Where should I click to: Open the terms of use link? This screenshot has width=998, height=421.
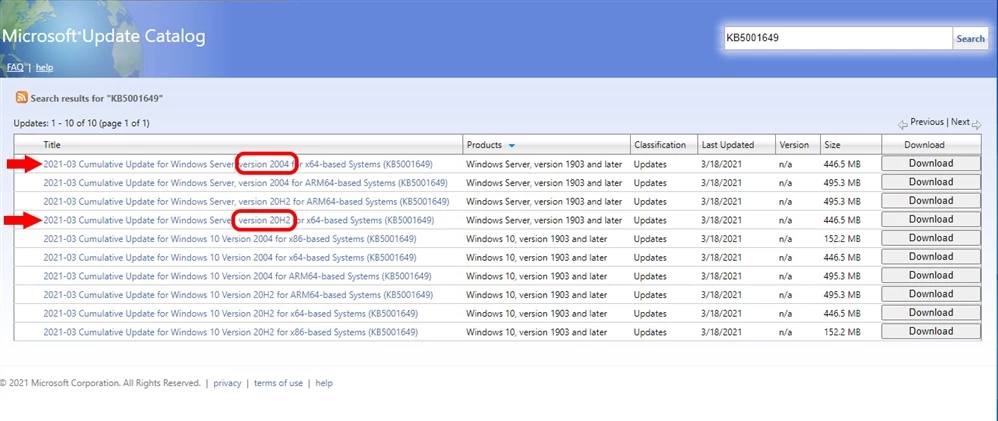pyautogui.click(x=278, y=383)
